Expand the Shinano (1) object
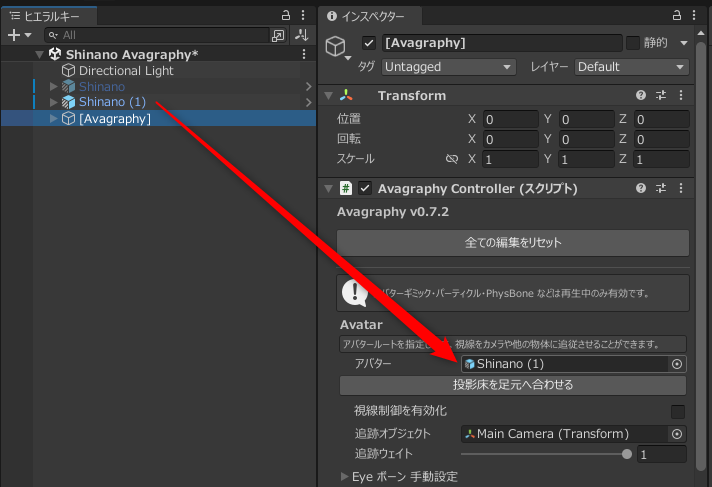This screenshot has height=487, width=712. (53, 102)
